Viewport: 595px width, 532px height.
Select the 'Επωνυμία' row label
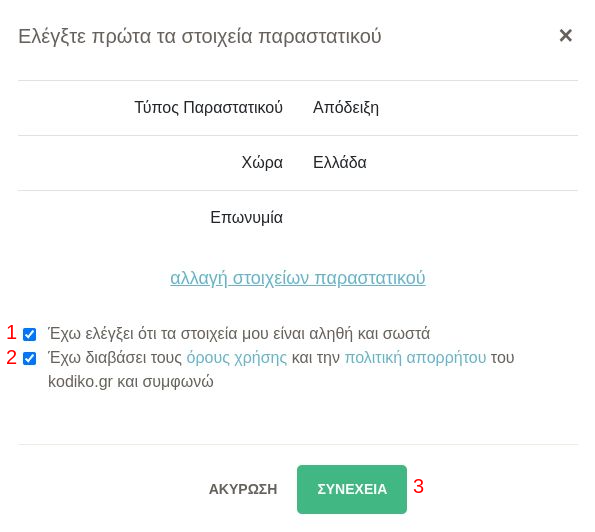tap(247, 217)
